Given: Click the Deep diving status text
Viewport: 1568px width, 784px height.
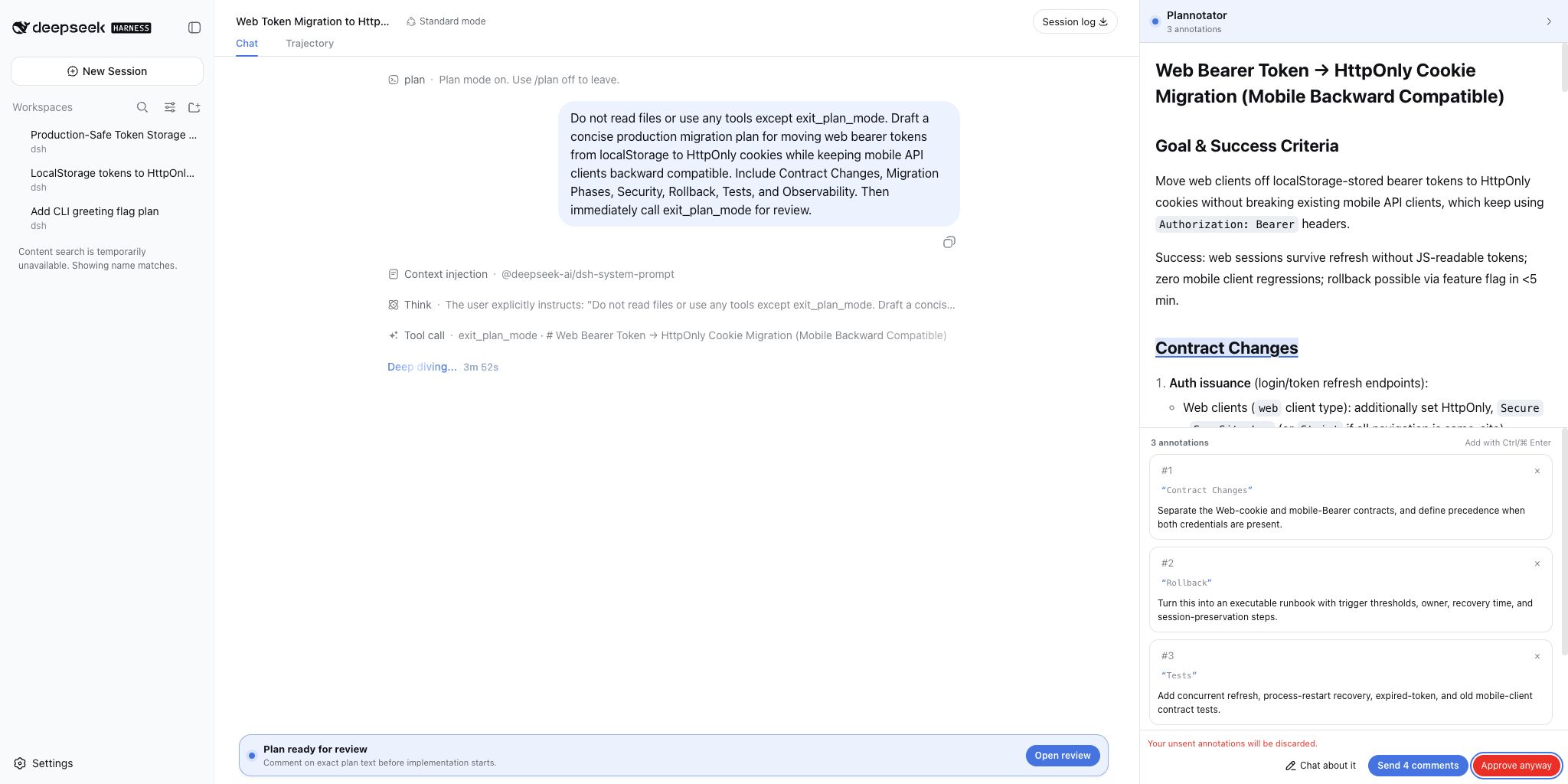Looking at the screenshot, I should pos(422,367).
